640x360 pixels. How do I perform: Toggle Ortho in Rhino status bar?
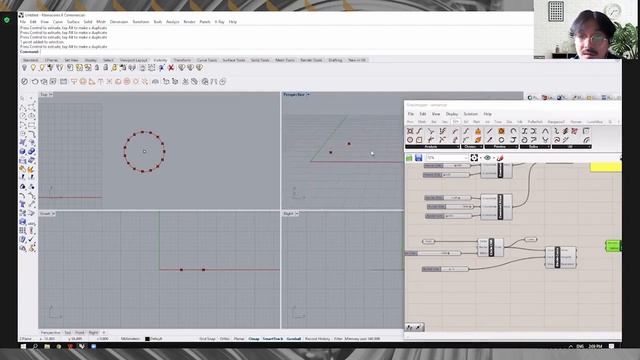pos(224,339)
